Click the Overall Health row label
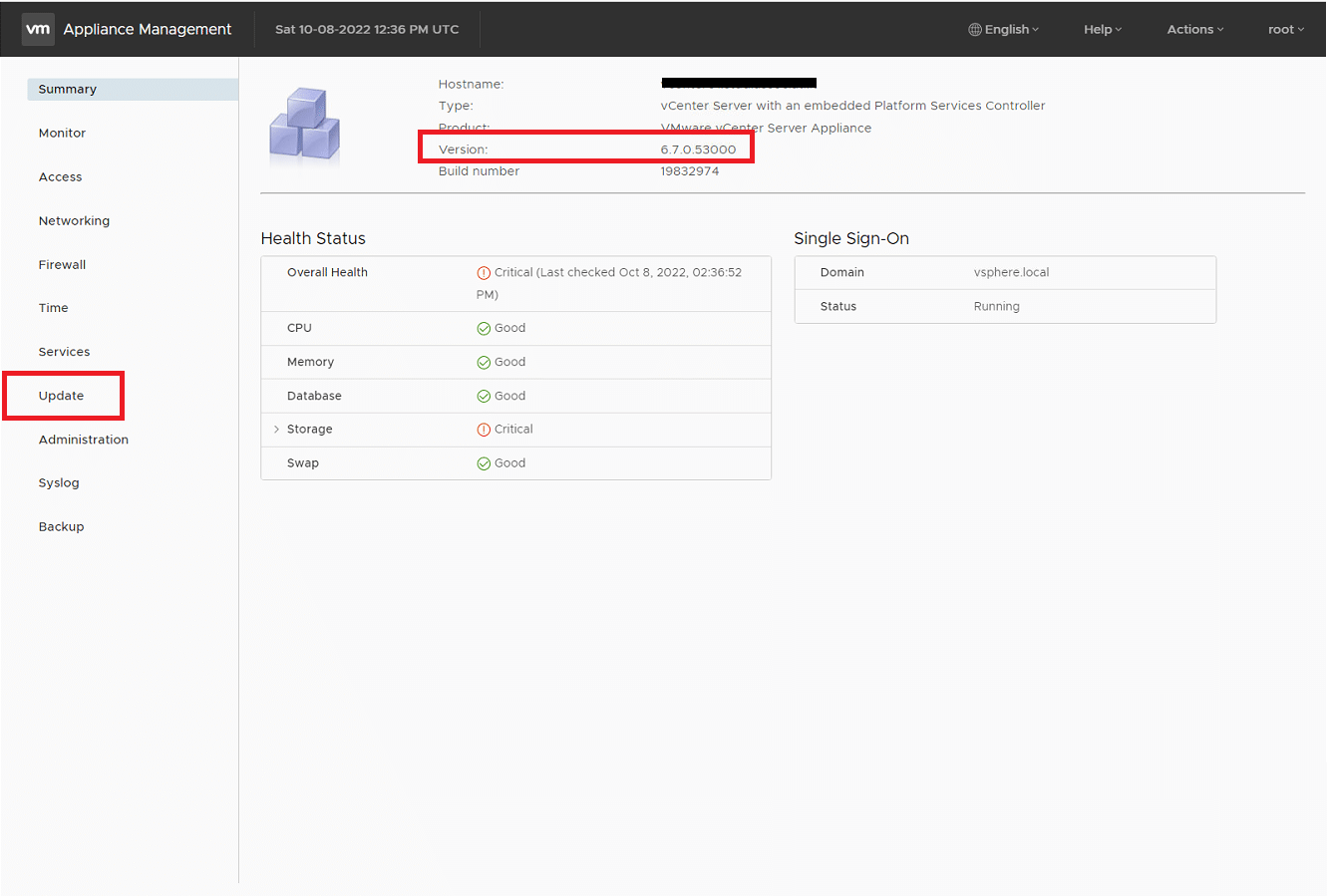This screenshot has height=896, width=1327. click(x=327, y=273)
